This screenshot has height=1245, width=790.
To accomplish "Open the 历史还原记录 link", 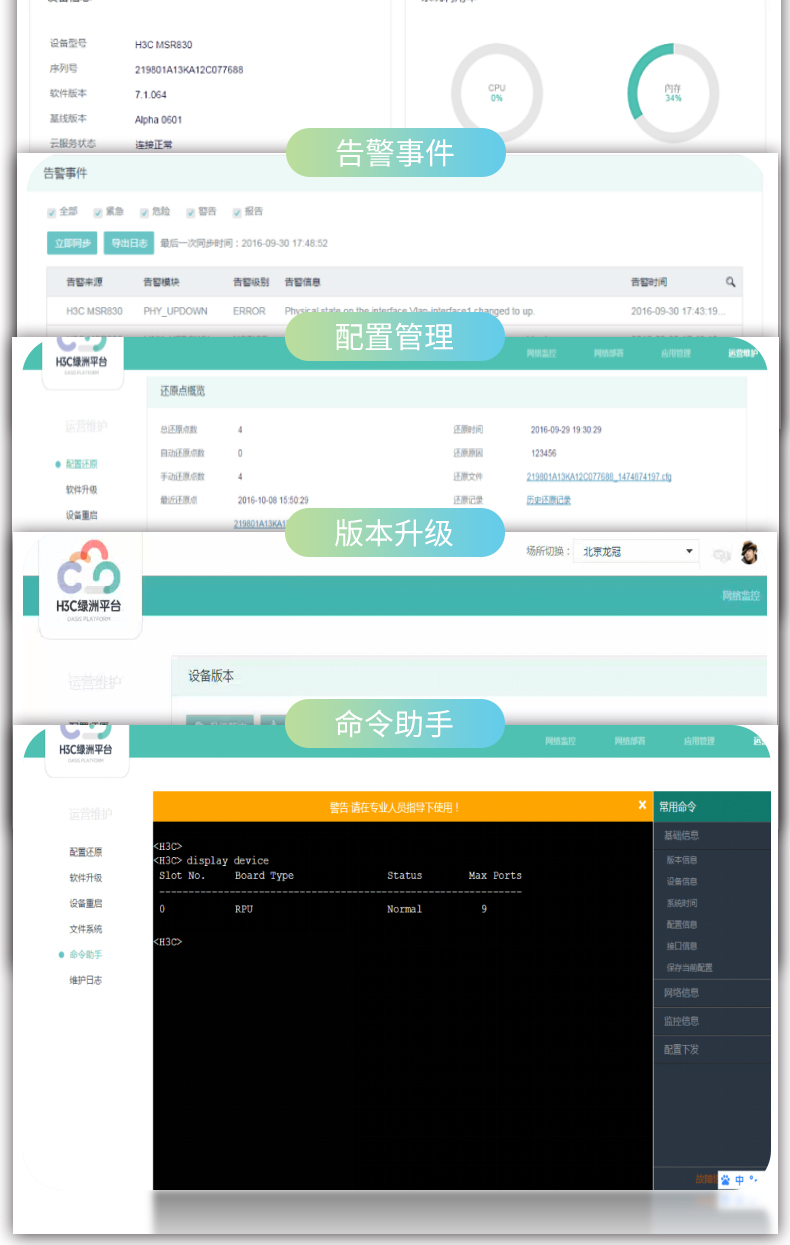I will tap(549, 500).
